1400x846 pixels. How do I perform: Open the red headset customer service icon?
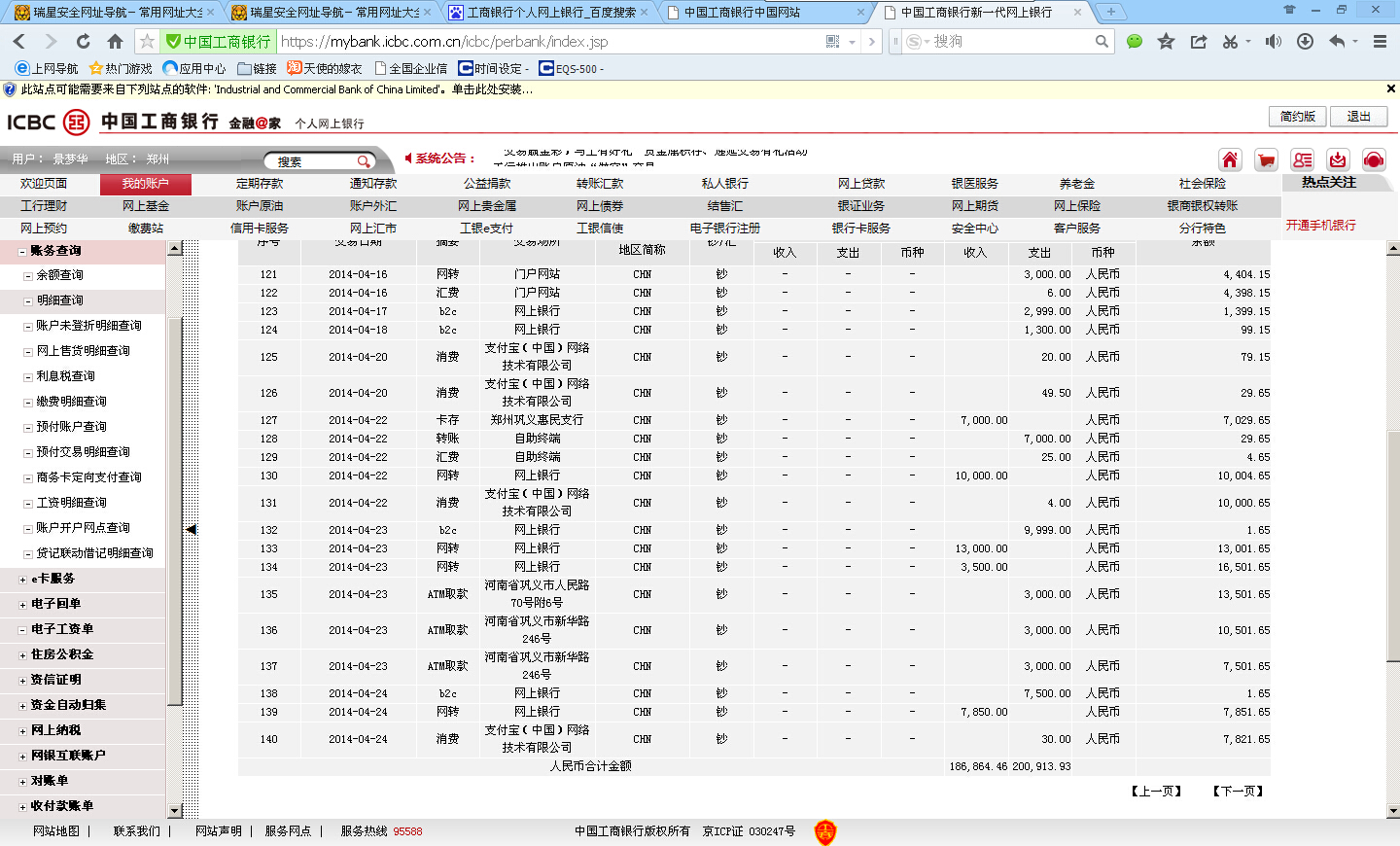[x=1374, y=160]
